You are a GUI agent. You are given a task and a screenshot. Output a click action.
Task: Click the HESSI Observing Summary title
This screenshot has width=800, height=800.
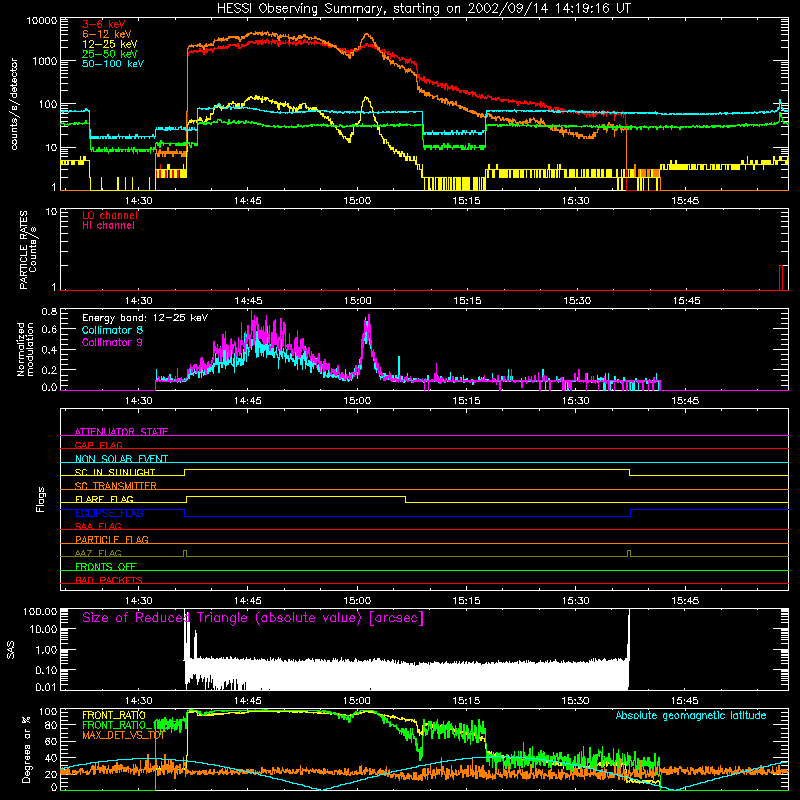point(424,9)
